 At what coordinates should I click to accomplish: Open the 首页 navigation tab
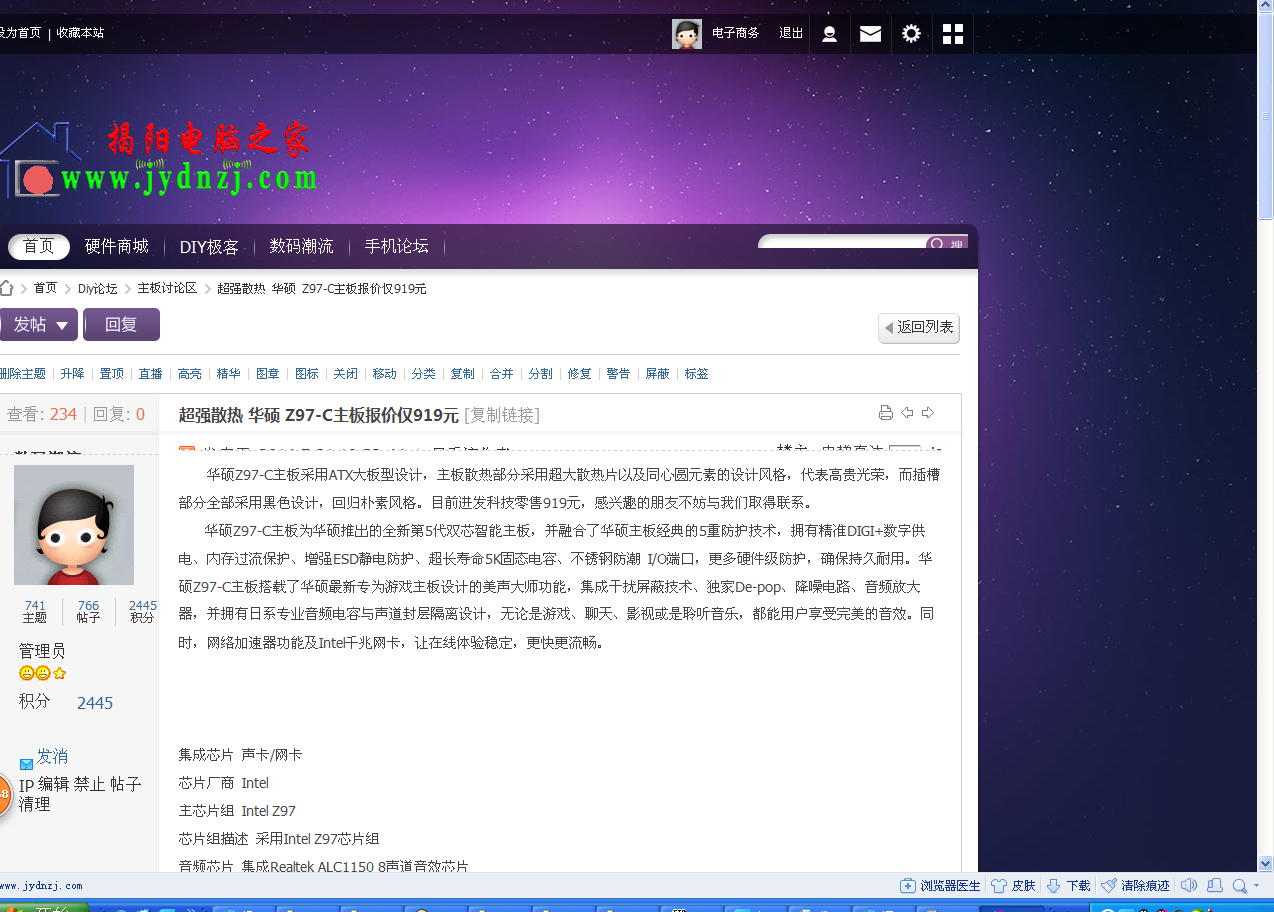(39, 246)
